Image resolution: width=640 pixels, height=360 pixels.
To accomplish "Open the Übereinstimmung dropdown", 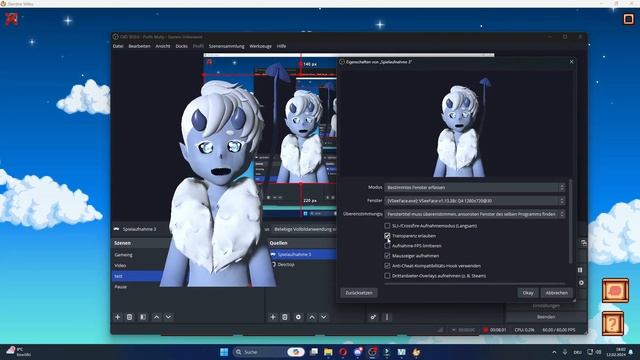I will tap(475, 214).
